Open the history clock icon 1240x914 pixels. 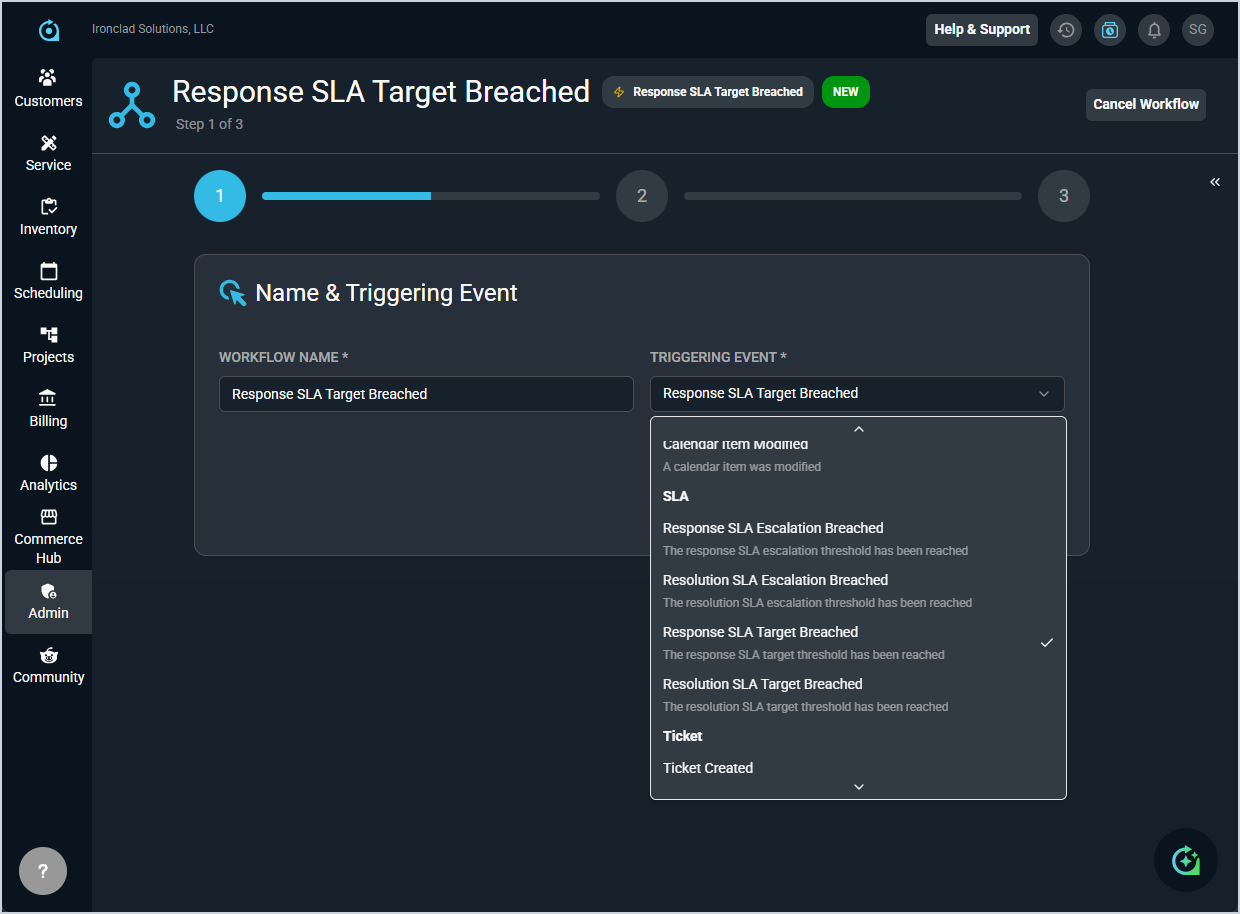pyautogui.click(x=1066, y=30)
